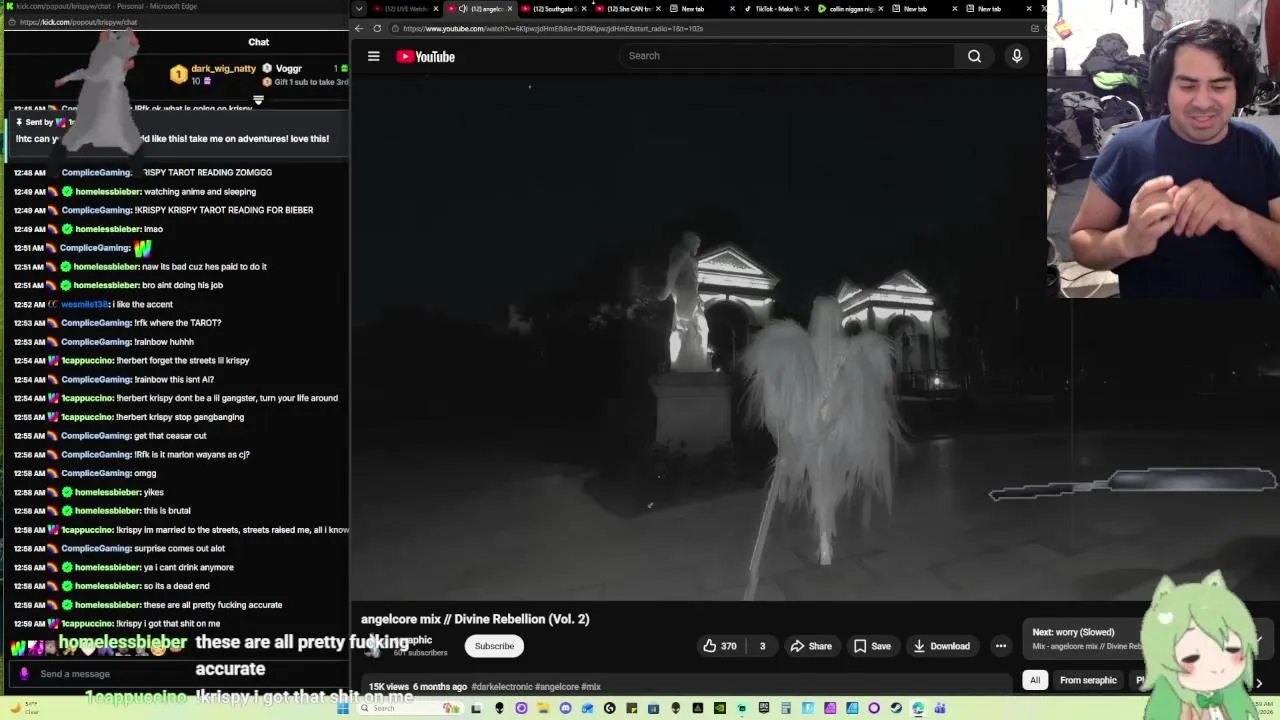Click the YouTube search magnifier button

pos(974,56)
